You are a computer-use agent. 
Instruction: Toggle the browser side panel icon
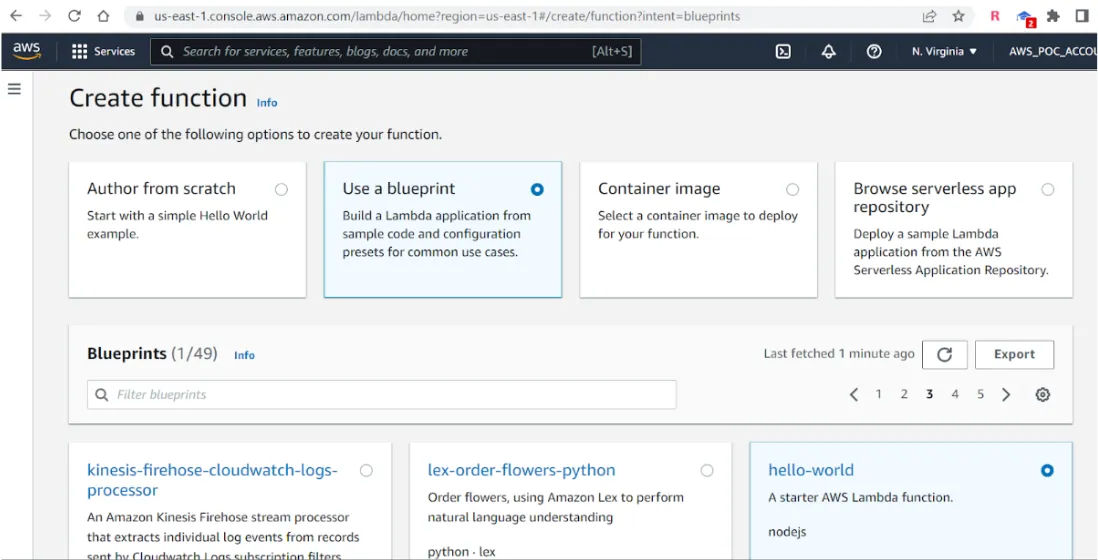tap(1082, 16)
